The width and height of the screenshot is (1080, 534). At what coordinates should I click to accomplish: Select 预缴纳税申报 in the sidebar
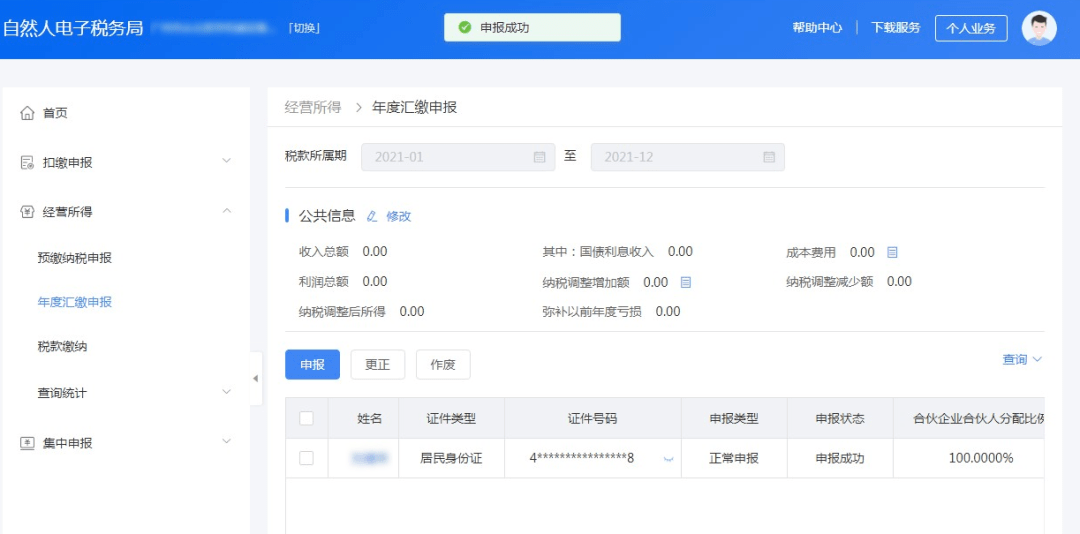tap(74, 258)
